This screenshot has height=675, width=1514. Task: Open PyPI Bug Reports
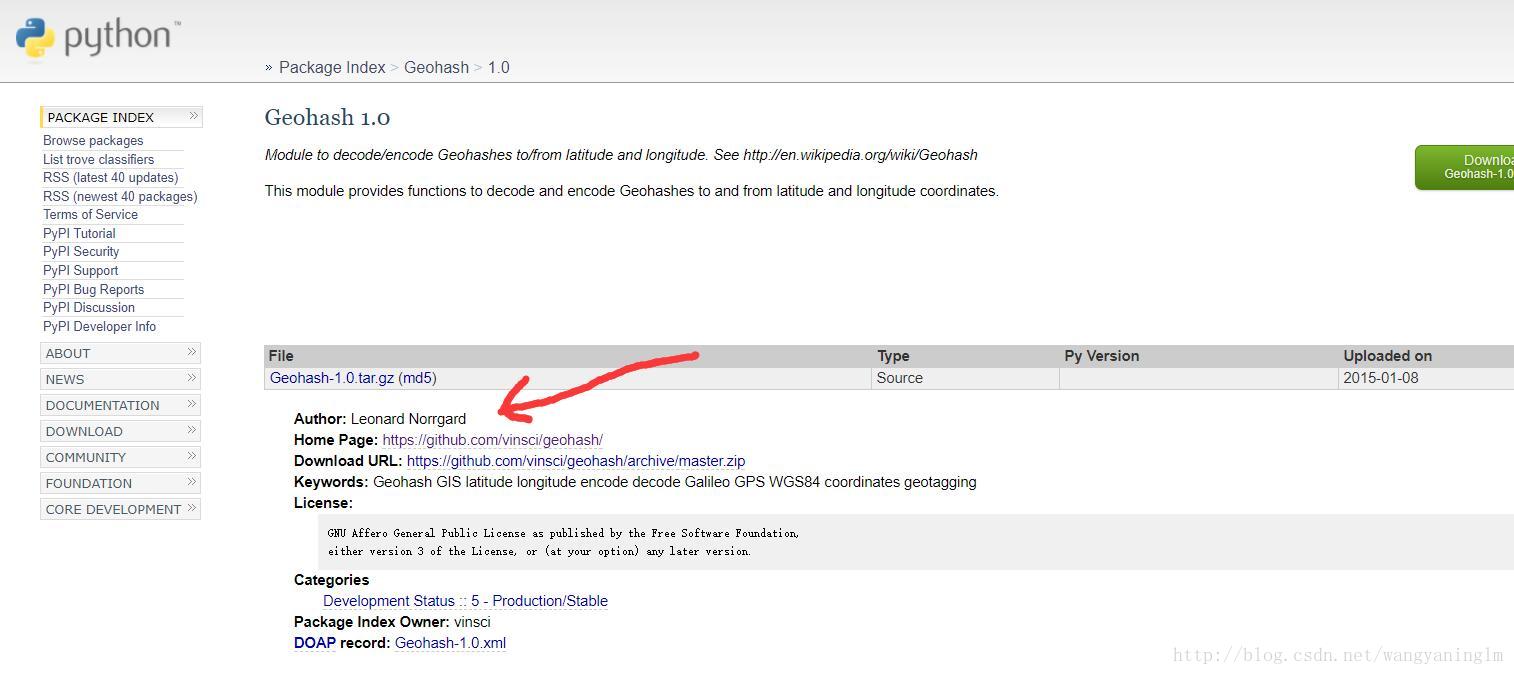tap(93, 289)
